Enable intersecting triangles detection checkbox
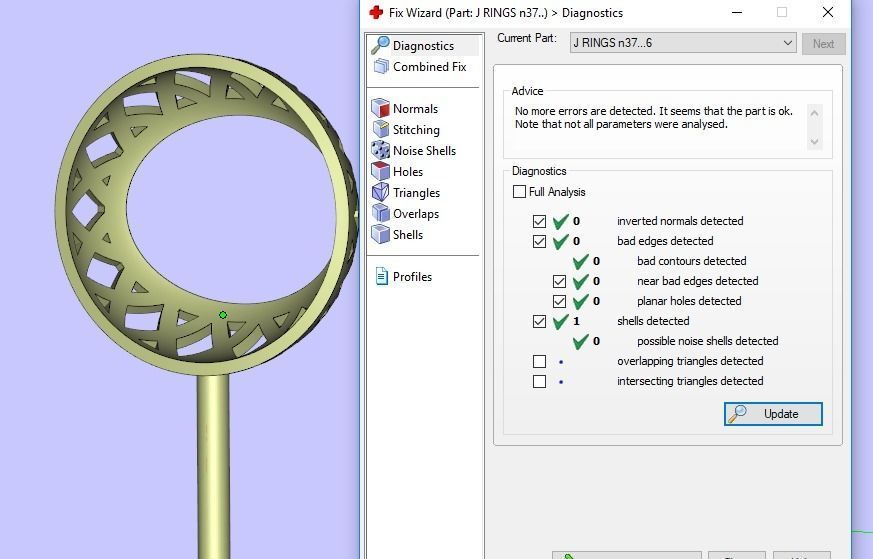This screenshot has height=559, width=873. coord(539,381)
